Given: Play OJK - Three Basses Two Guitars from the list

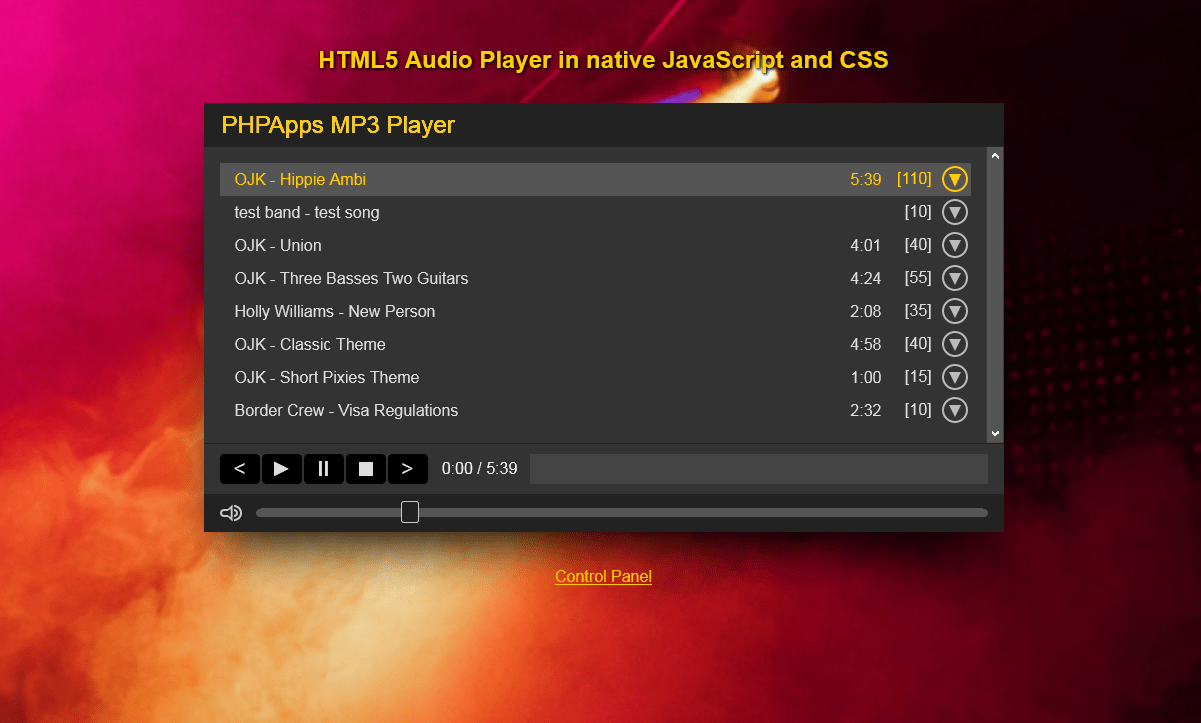Looking at the screenshot, I should pyautogui.click(x=351, y=278).
